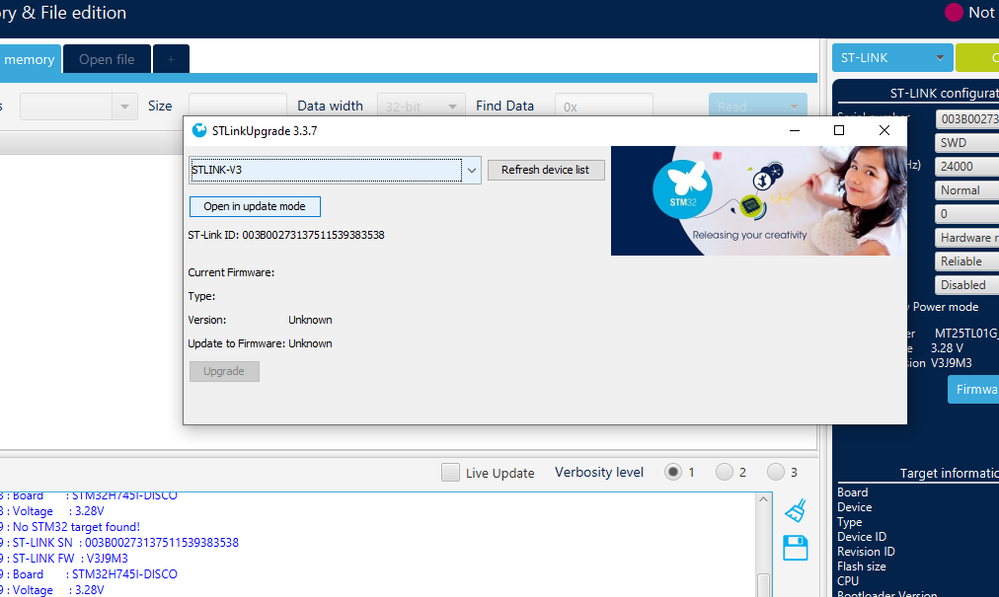Click the greyed Upgrade button
Image resolution: width=999 pixels, height=597 pixels.
point(224,371)
